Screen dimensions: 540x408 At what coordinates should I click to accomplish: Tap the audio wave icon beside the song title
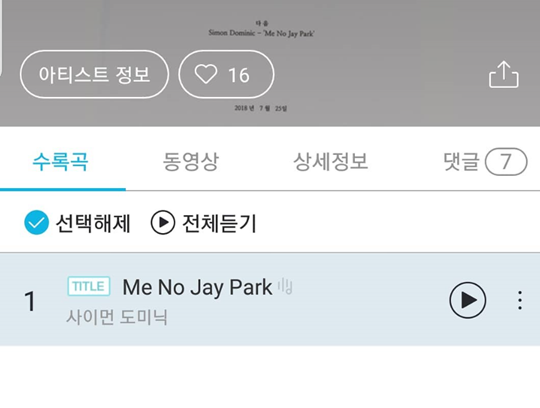[285, 286]
